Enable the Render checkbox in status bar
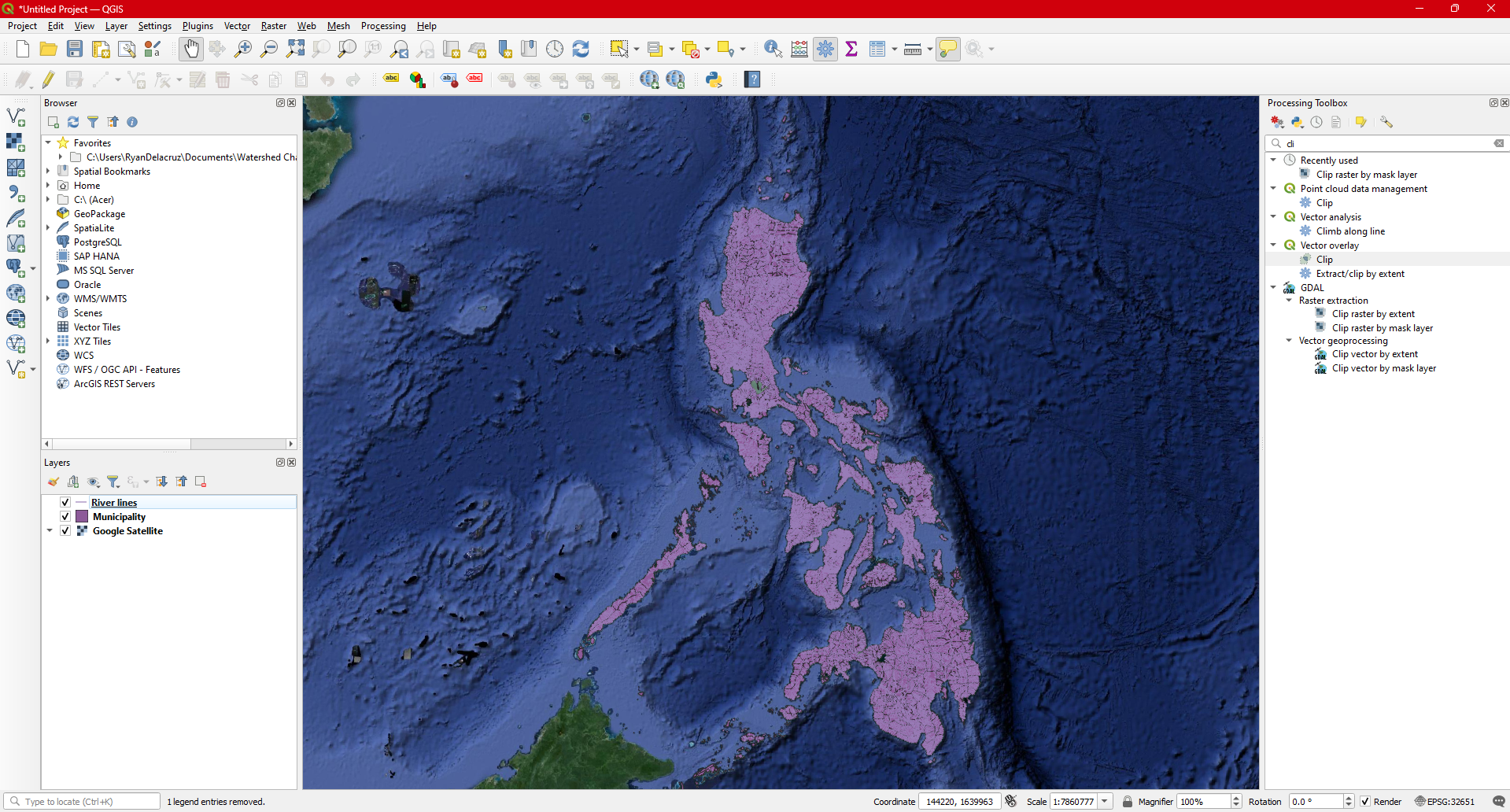The width and height of the screenshot is (1510, 812). click(1367, 801)
